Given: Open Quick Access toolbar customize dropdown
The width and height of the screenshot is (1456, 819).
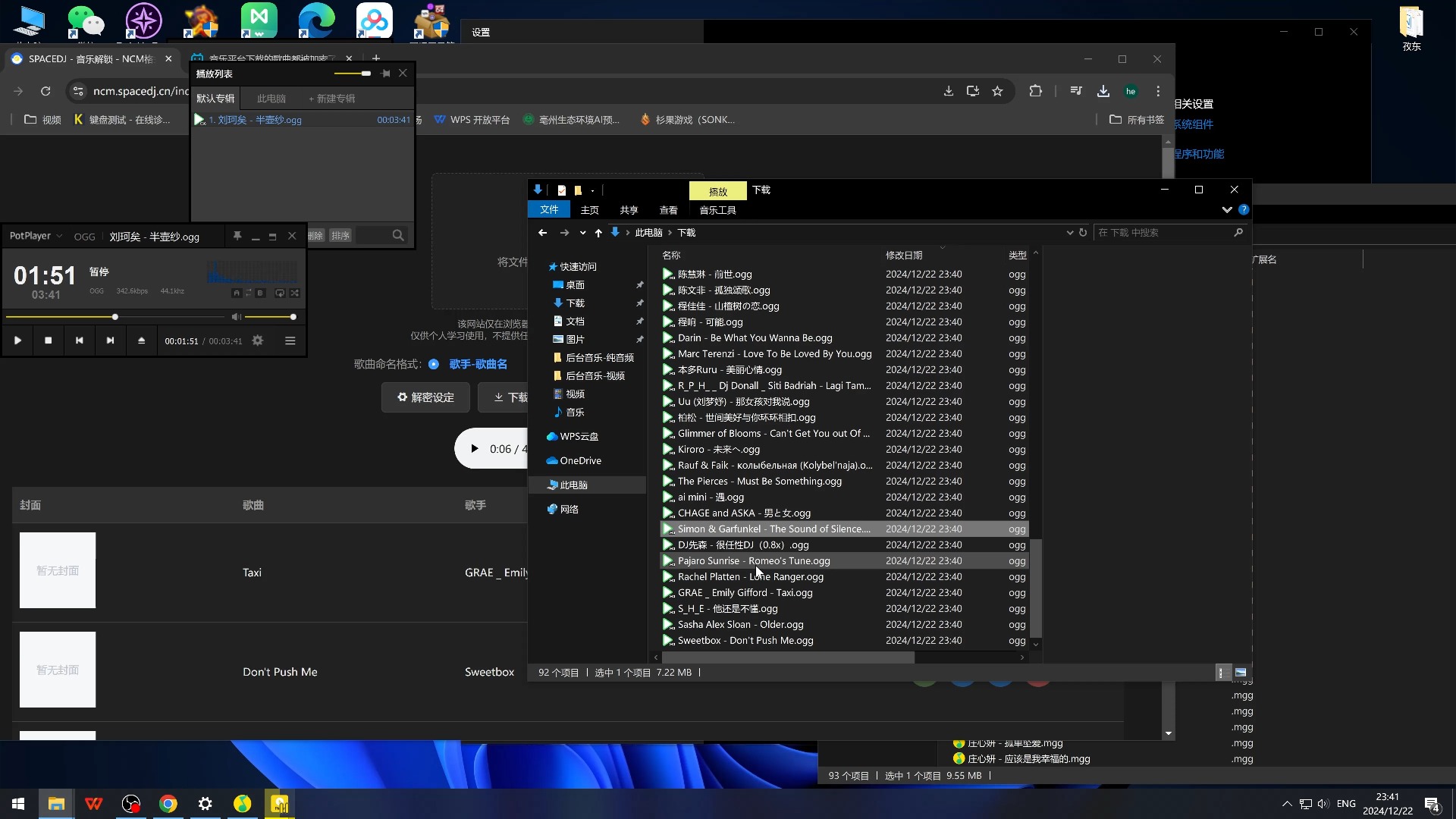Looking at the screenshot, I should (x=592, y=190).
